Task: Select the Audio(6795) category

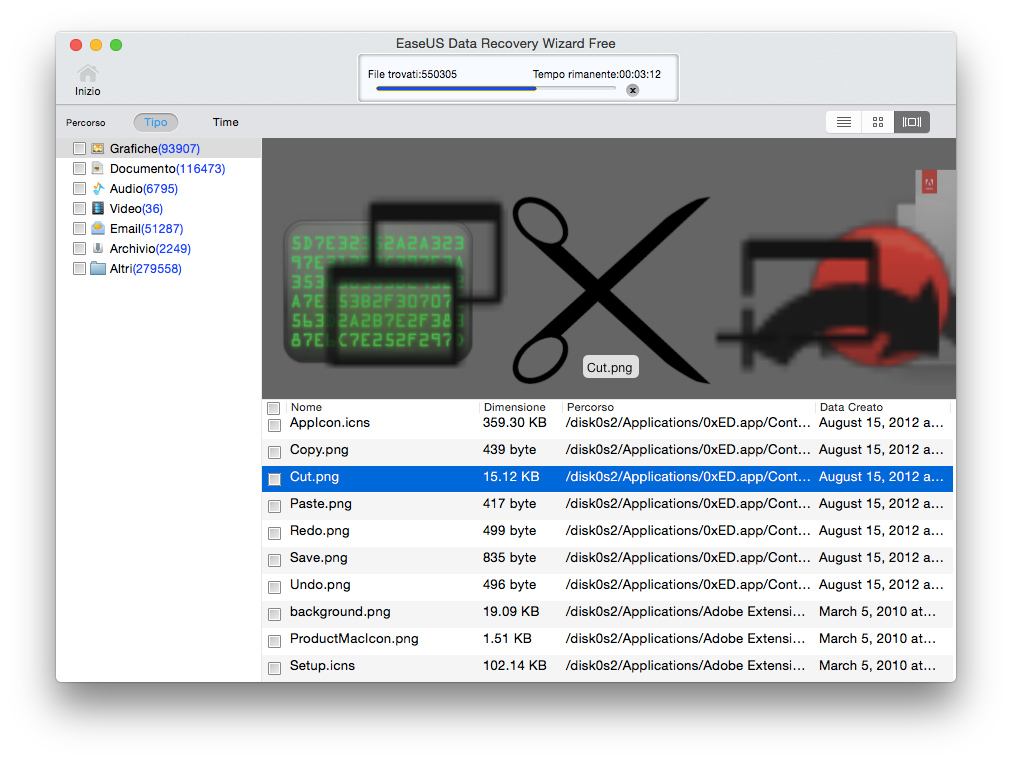Action: [143, 188]
